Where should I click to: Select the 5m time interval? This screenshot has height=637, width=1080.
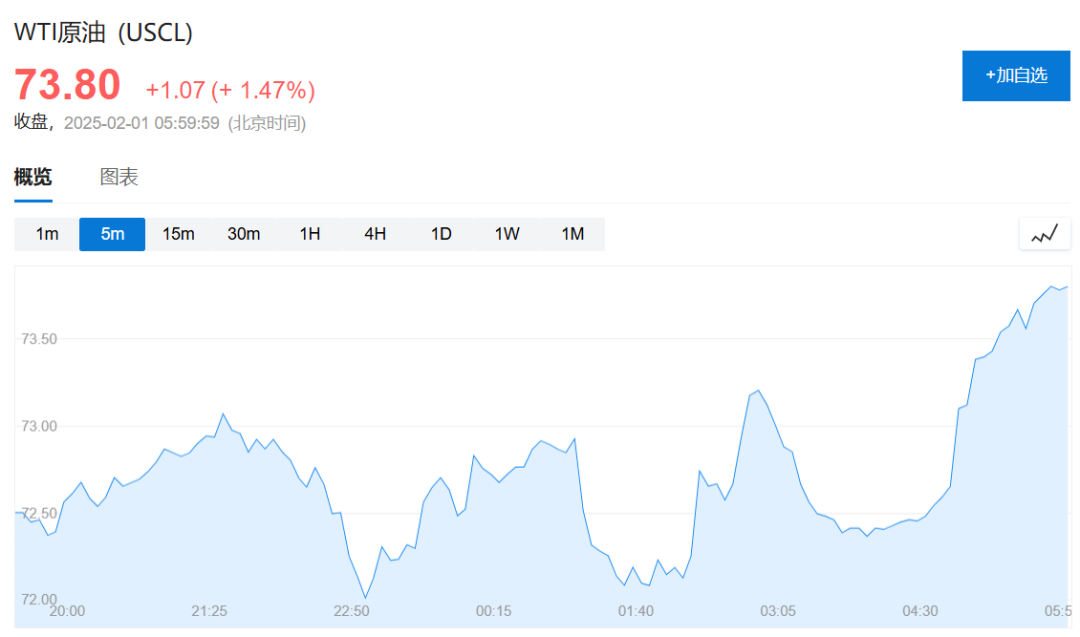(112, 234)
